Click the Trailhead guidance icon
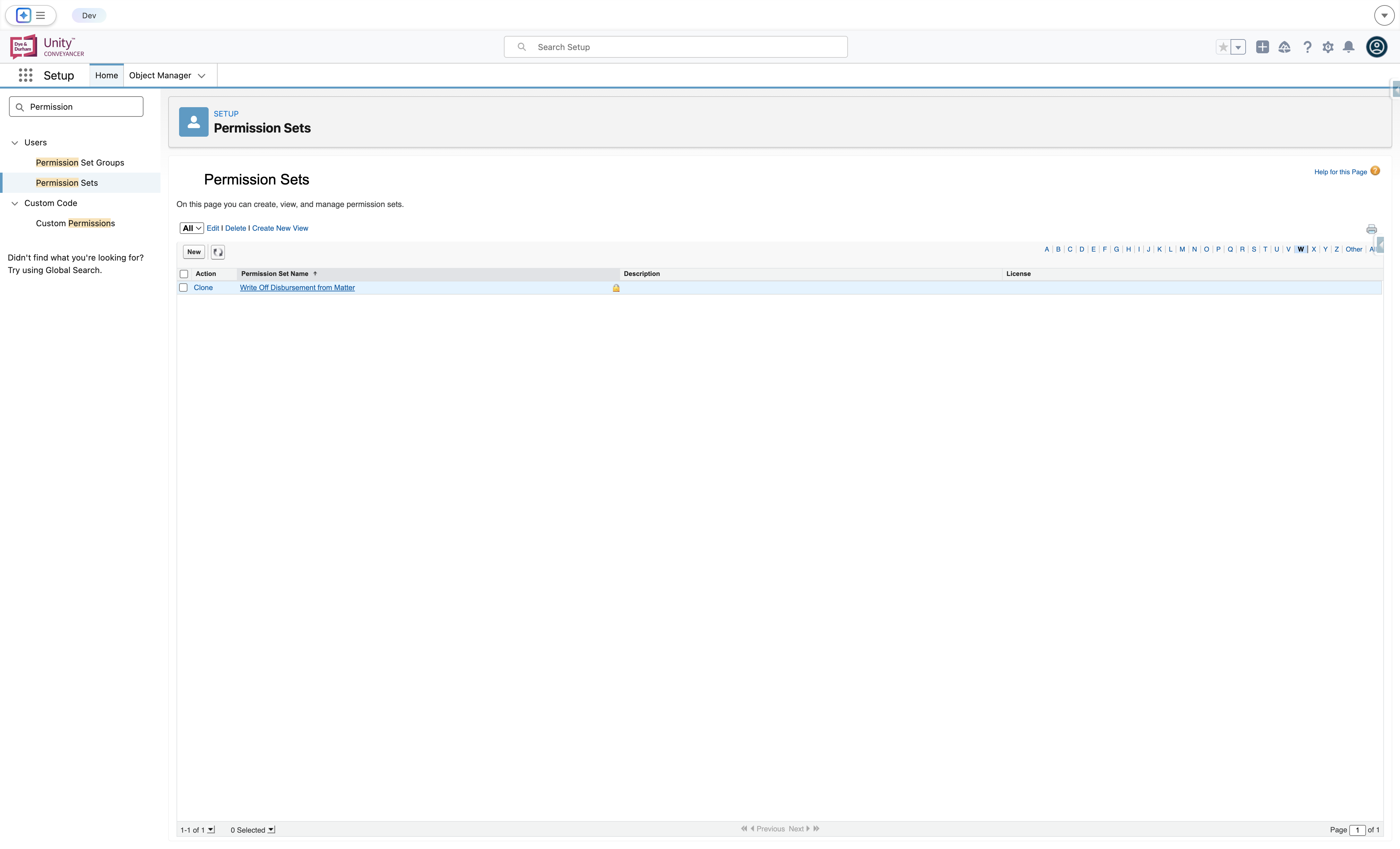Viewport: 1400px width, 849px height. point(1284,47)
